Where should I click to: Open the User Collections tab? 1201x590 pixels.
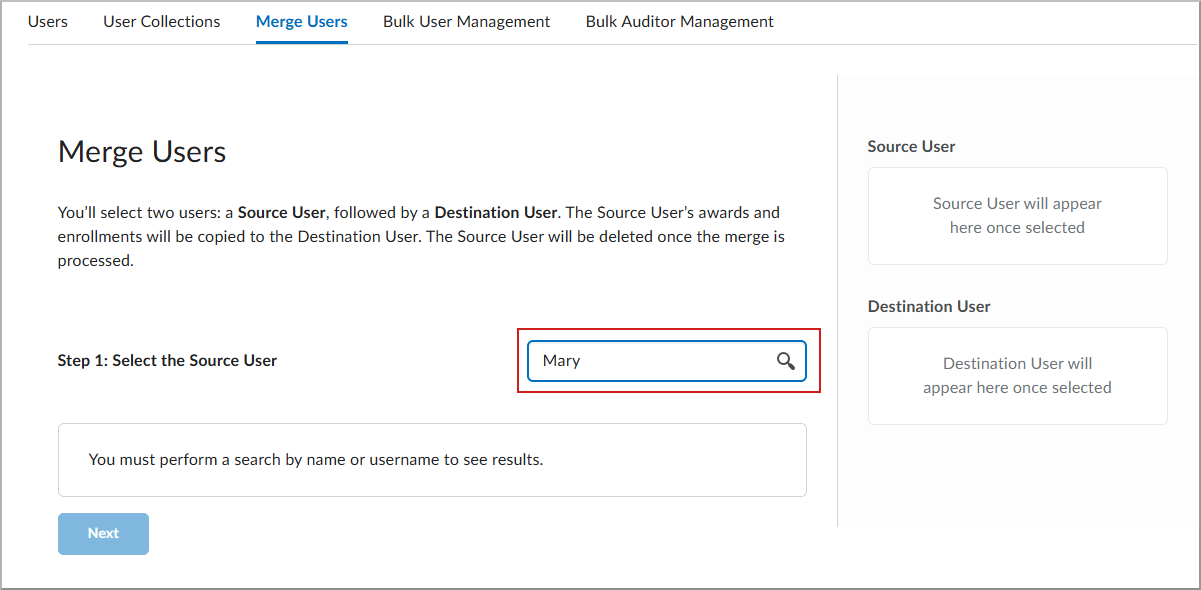pyautogui.click(x=161, y=21)
